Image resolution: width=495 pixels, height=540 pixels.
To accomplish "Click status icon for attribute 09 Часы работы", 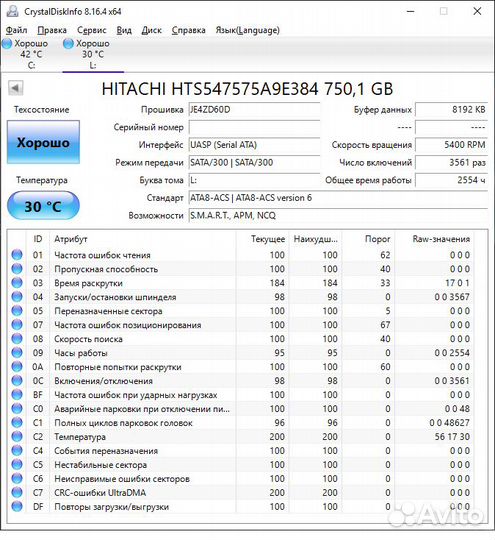I will click(17, 353).
